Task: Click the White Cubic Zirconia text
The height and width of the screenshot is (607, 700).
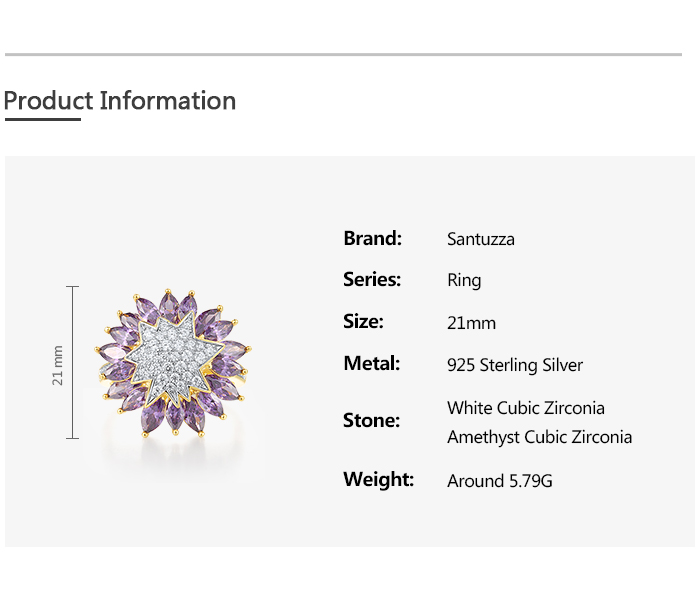Action: 526,408
